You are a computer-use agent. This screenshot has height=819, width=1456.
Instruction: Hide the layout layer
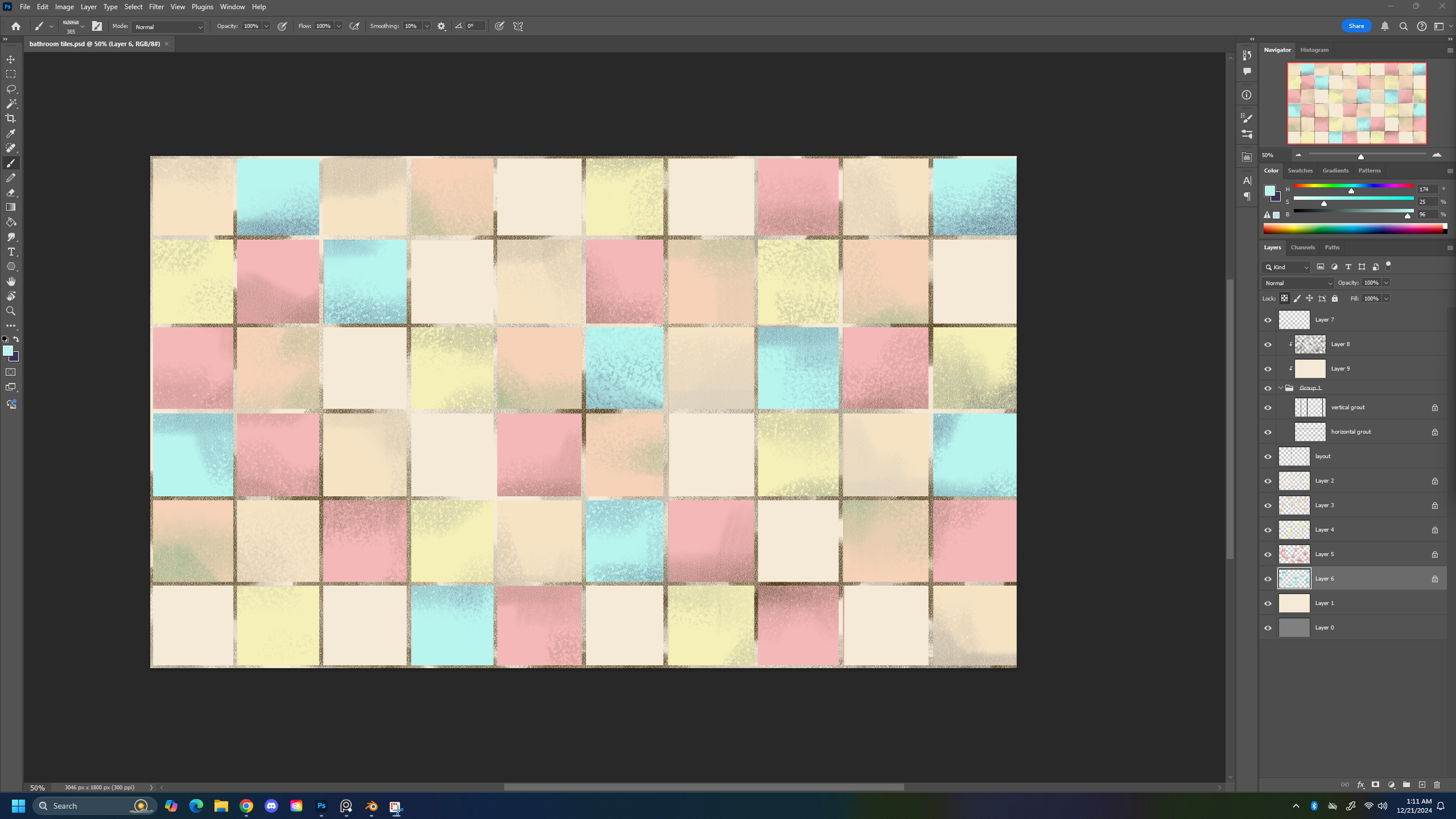[x=1268, y=456]
